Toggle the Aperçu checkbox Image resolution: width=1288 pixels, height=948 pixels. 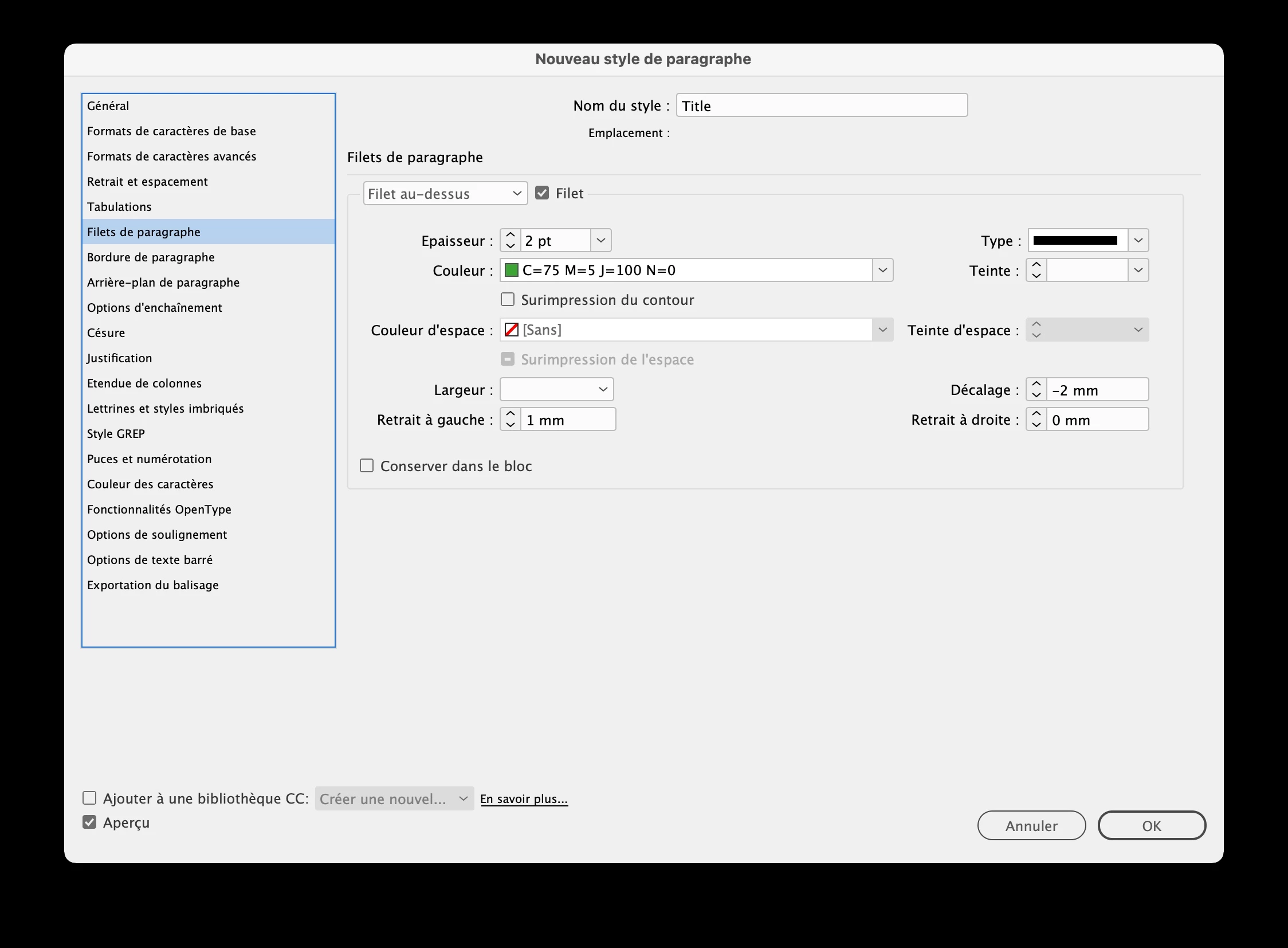point(89,822)
